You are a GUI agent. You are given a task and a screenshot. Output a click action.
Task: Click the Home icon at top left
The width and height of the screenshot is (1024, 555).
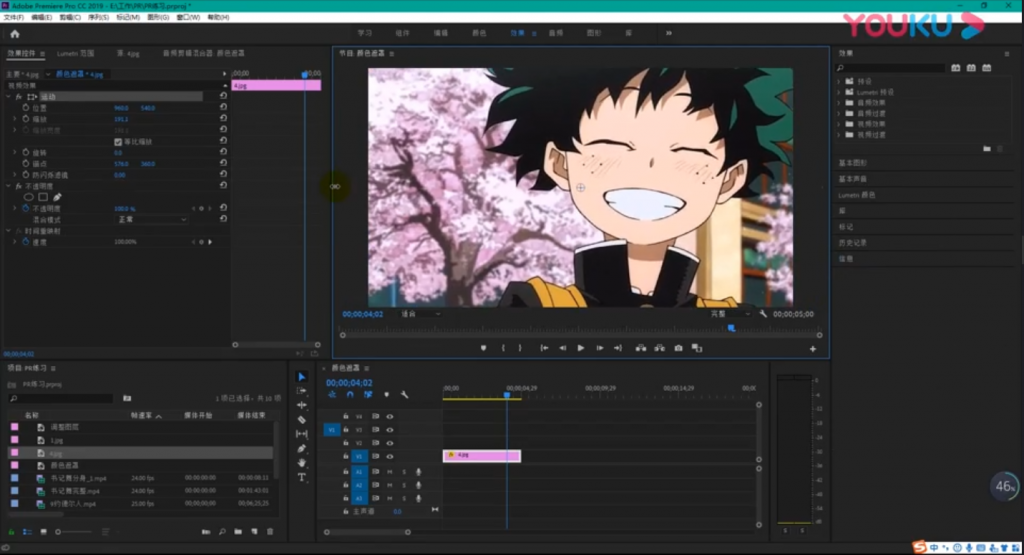pyautogui.click(x=14, y=34)
